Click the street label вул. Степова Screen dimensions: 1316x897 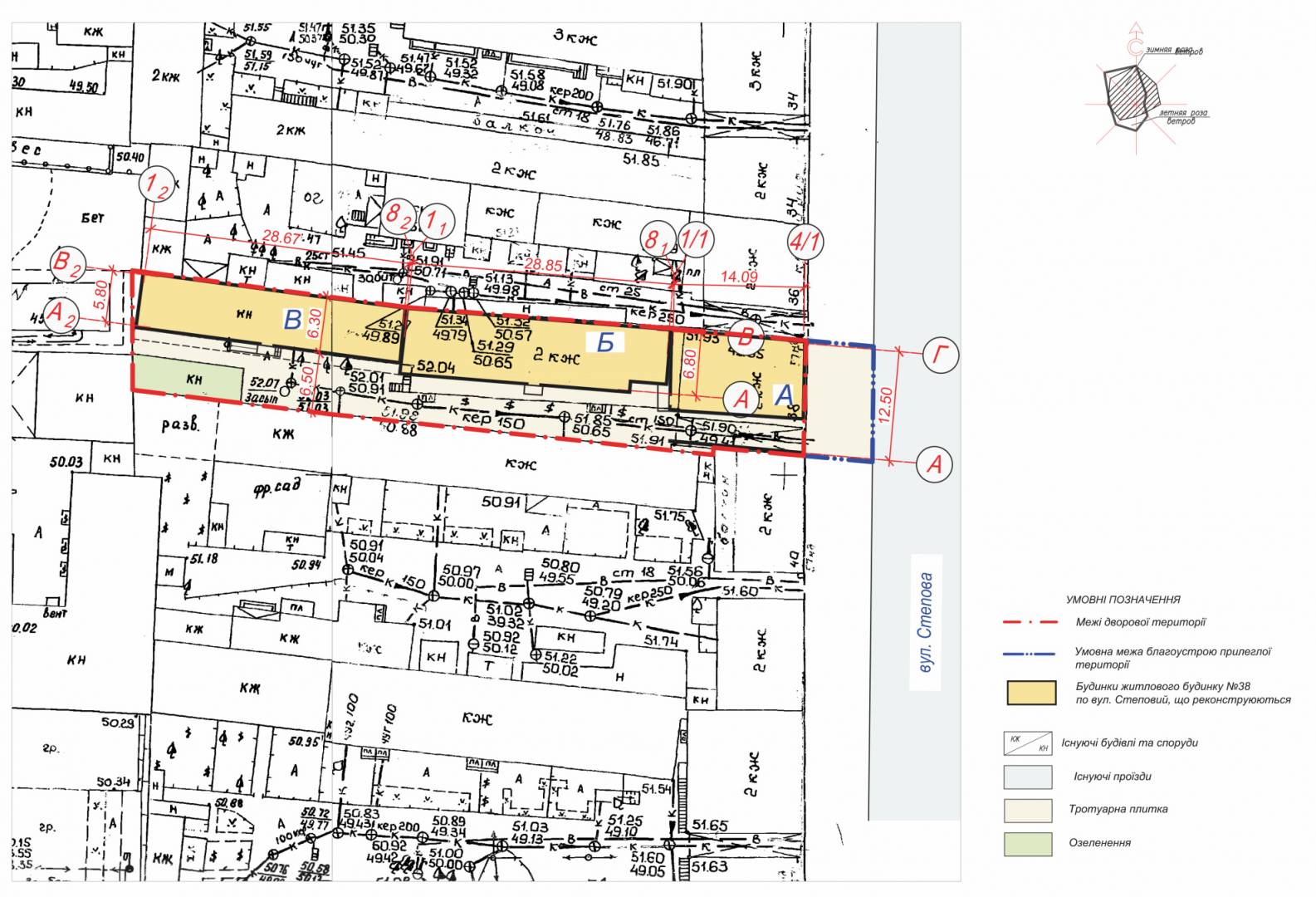point(926,623)
